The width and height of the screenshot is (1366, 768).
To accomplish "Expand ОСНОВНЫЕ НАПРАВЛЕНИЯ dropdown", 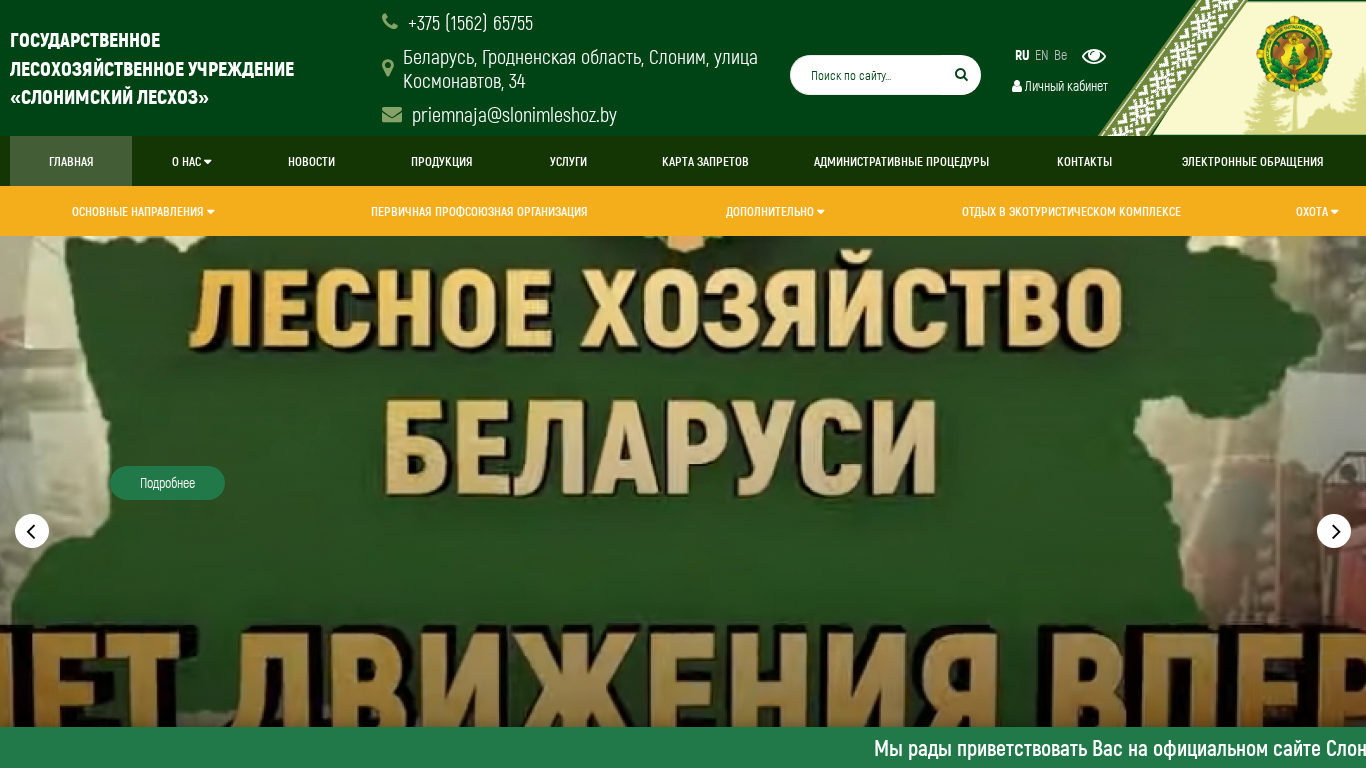I will (143, 211).
